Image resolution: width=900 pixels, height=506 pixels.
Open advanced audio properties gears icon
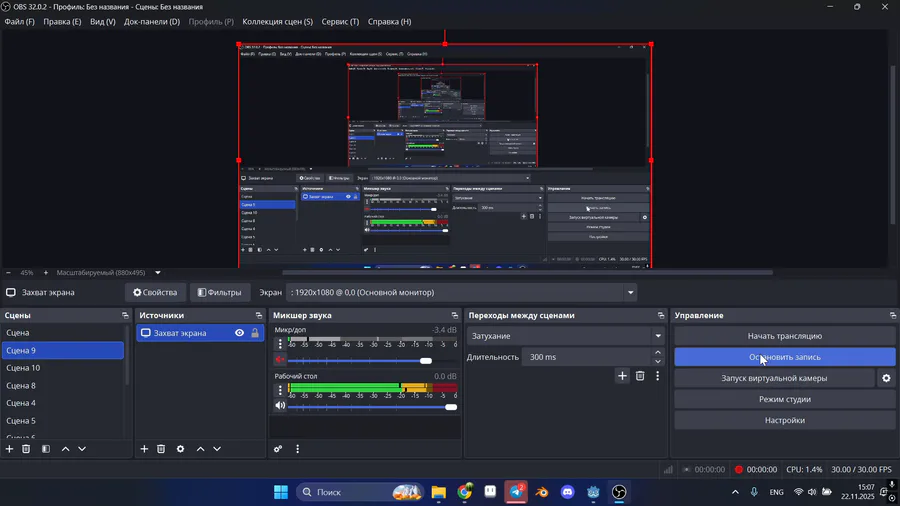pyautogui.click(x=278, y=449)
